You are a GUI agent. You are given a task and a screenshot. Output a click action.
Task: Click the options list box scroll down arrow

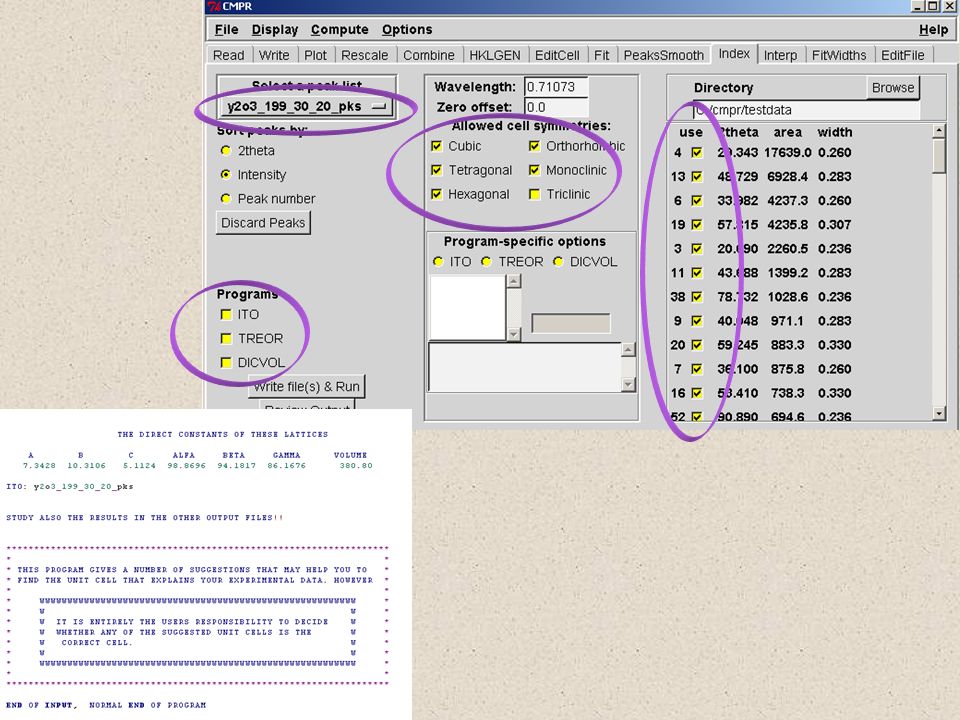(x=514, y=334)
